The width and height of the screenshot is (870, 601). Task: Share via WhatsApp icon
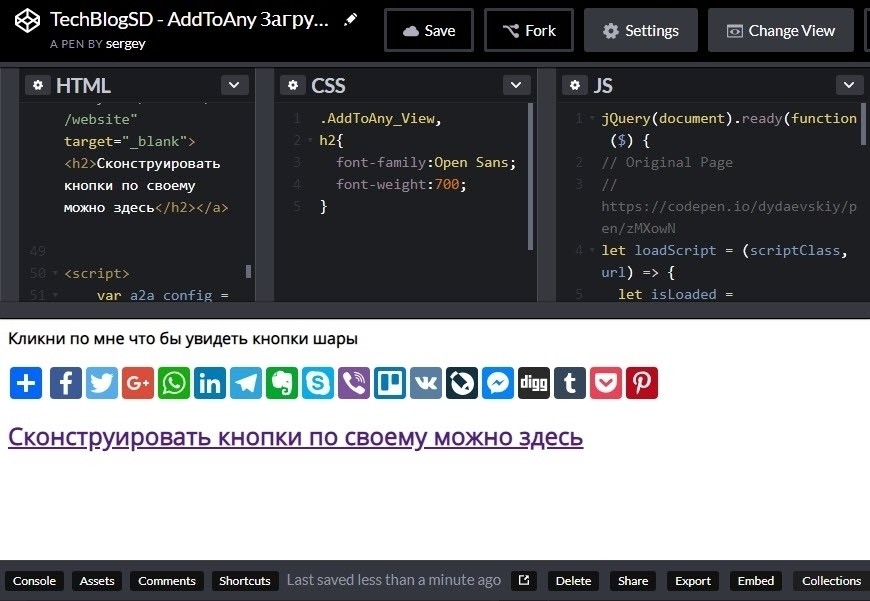tap(174, 383)
